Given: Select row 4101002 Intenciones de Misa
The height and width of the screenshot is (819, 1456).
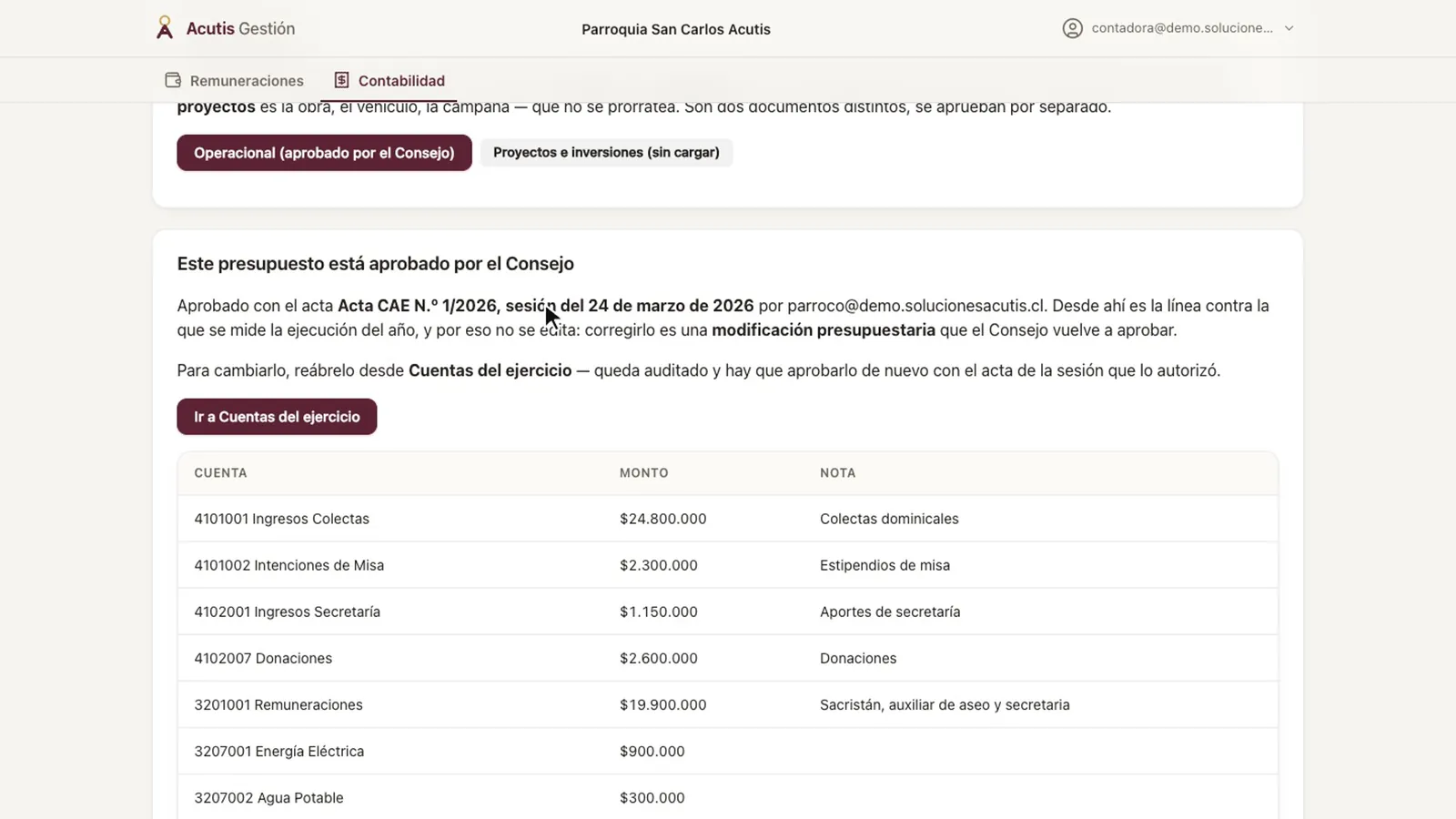Looking at the screenshot, I should tap(728, 565).
